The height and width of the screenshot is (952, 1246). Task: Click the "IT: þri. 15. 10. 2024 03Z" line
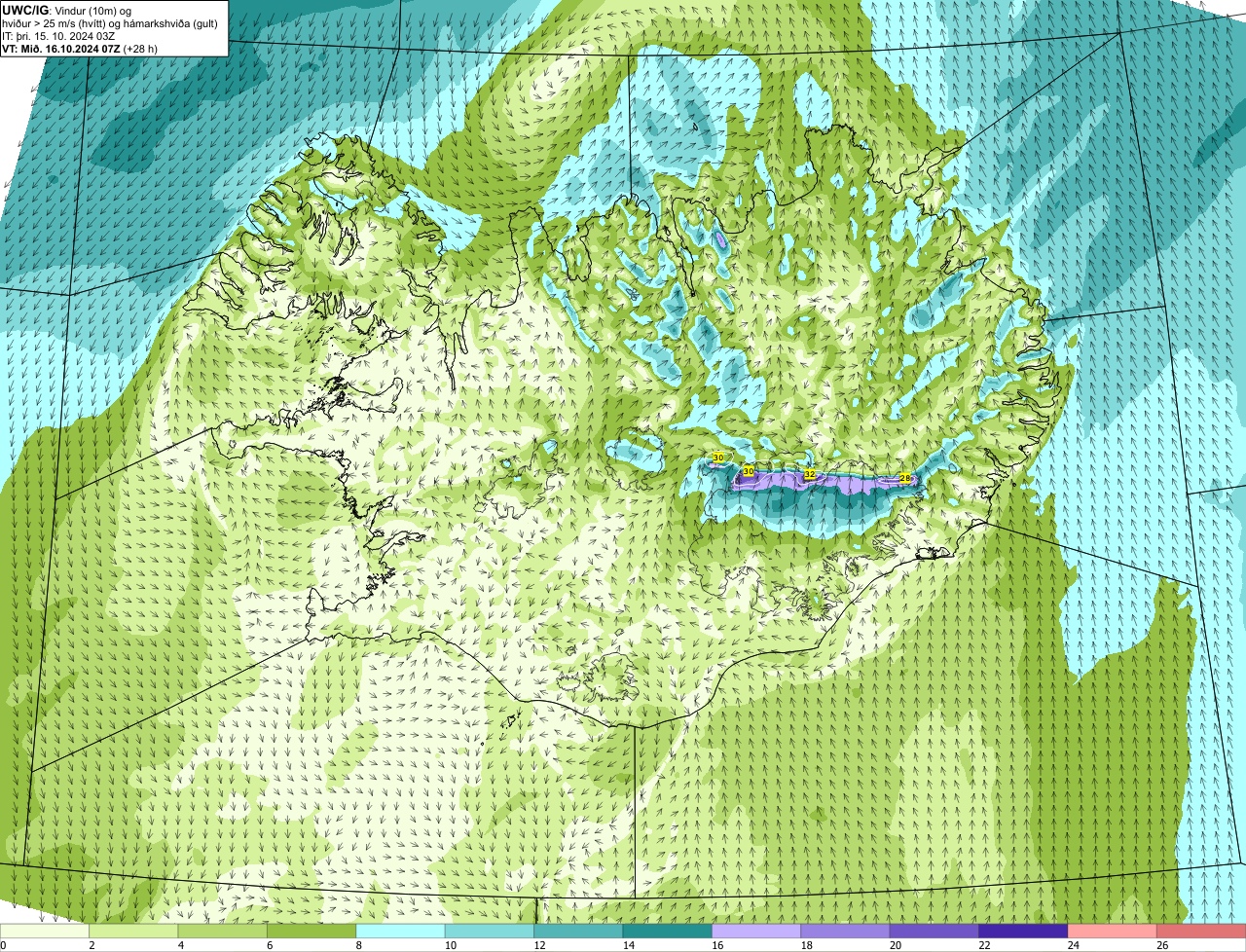[59, 36]
